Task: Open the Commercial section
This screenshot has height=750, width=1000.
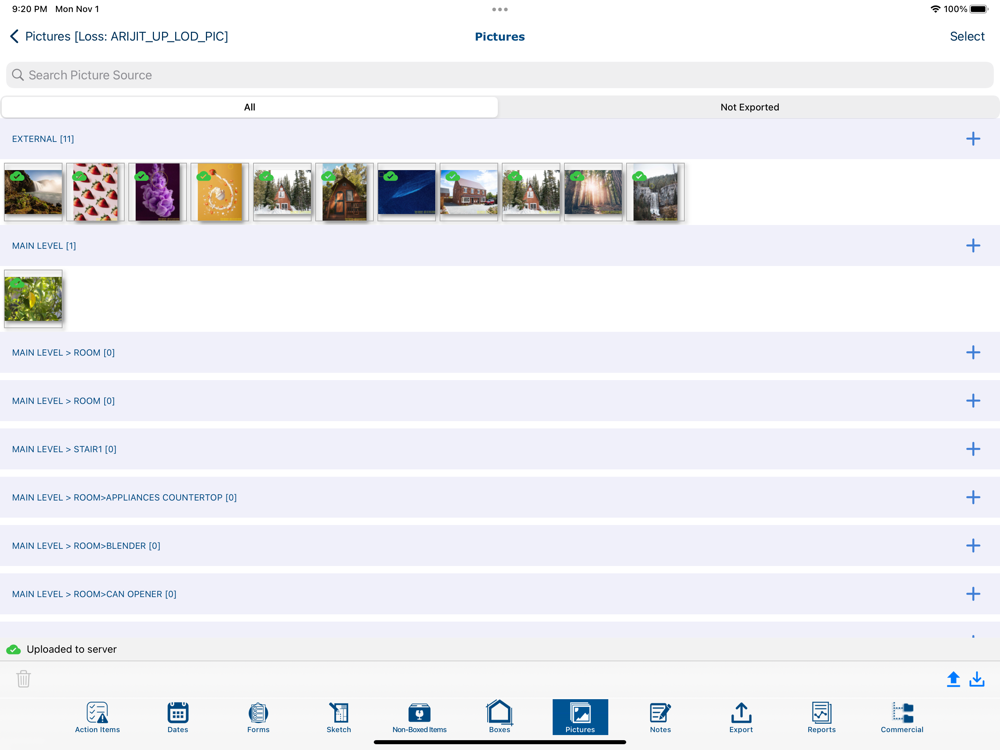Action: (902, 717)
